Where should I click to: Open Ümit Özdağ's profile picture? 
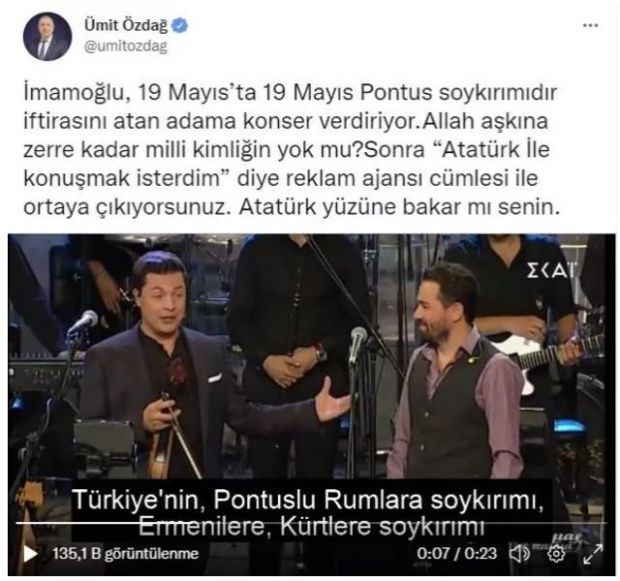pos(47,36)
